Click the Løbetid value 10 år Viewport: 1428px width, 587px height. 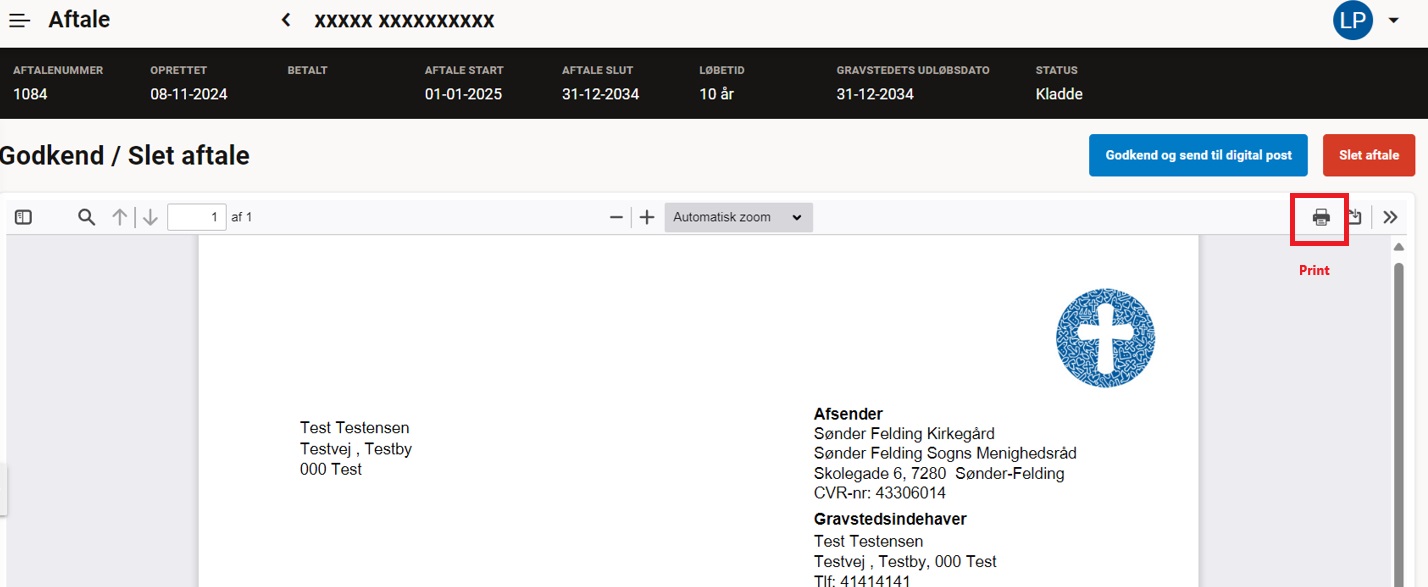pyautogui.click(x=716, y=94)
